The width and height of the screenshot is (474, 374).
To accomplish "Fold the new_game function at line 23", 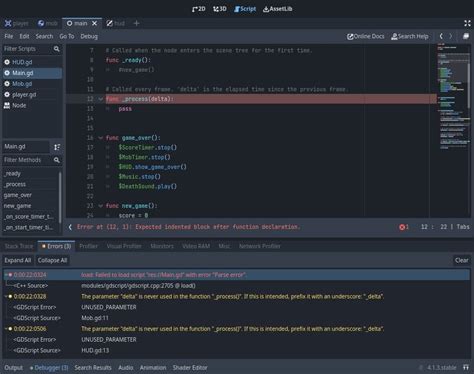I will click(x=100, y=206).
